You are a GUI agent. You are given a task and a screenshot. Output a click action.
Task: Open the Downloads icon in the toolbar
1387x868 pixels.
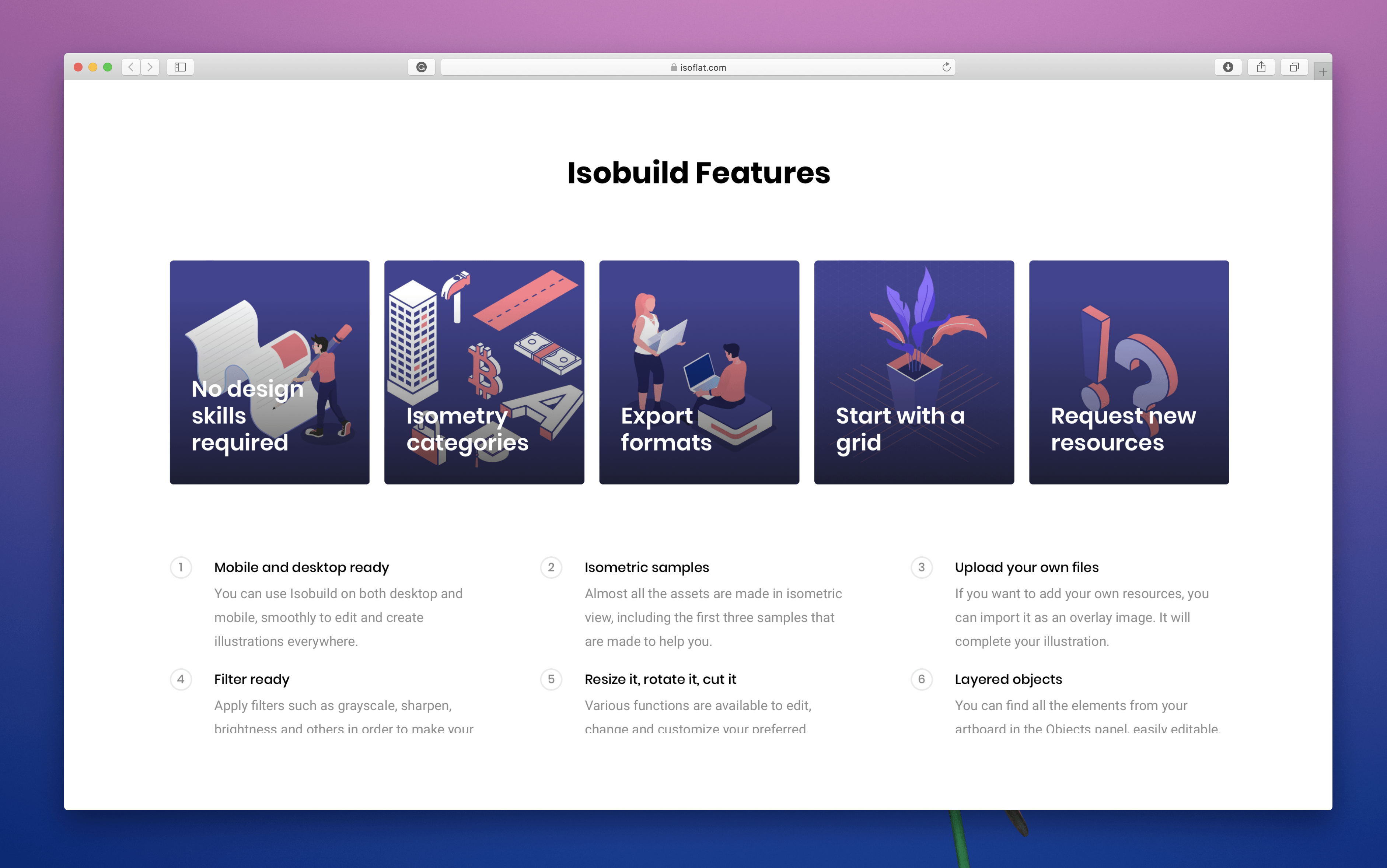1228,67
